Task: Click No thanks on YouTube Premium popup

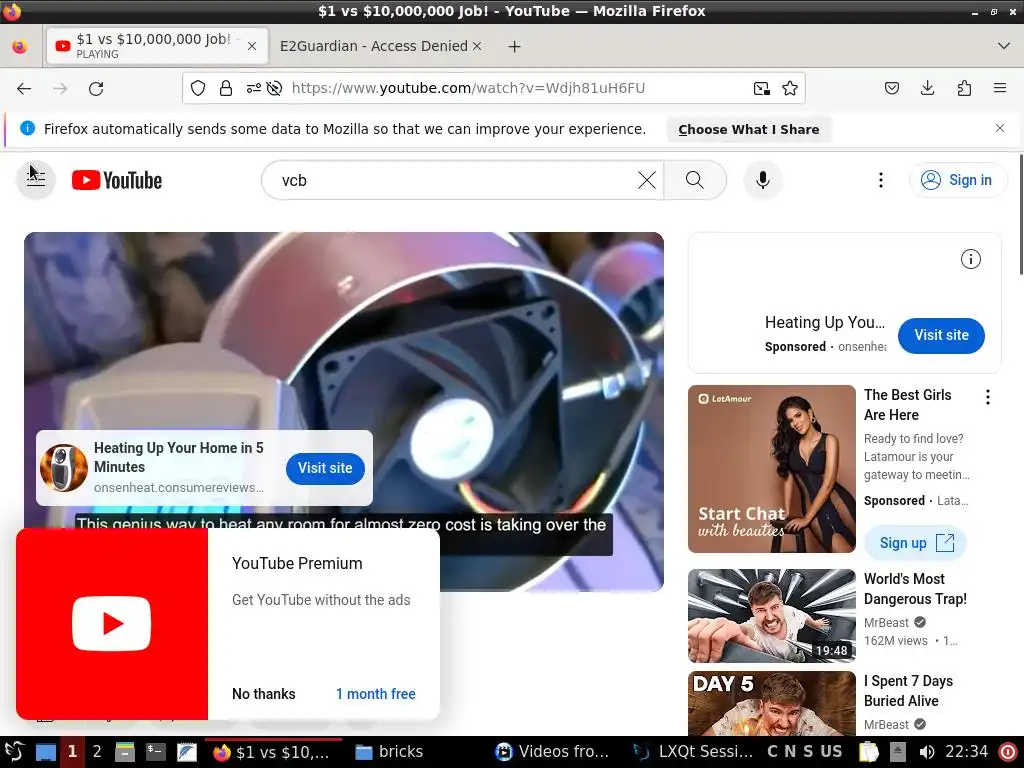Action: coord(264,694)
